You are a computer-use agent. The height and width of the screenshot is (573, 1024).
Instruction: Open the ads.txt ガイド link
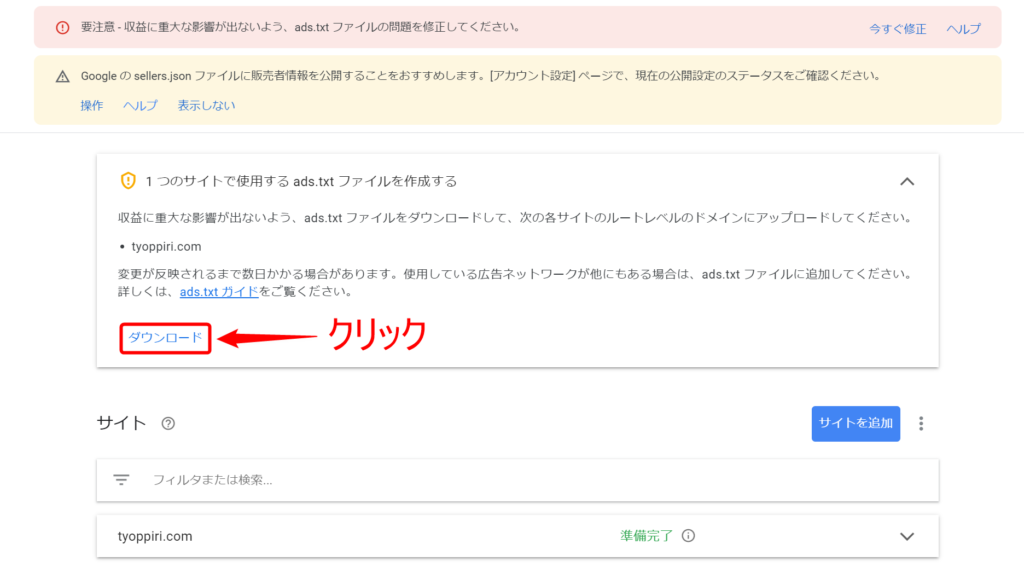(x=219, y=291)
